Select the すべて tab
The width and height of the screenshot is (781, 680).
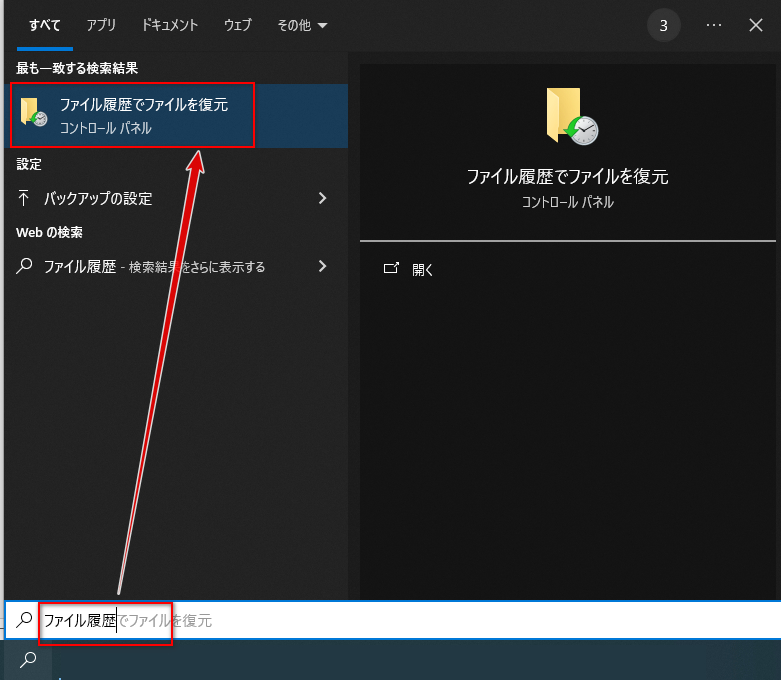click(x=44, y=25)
